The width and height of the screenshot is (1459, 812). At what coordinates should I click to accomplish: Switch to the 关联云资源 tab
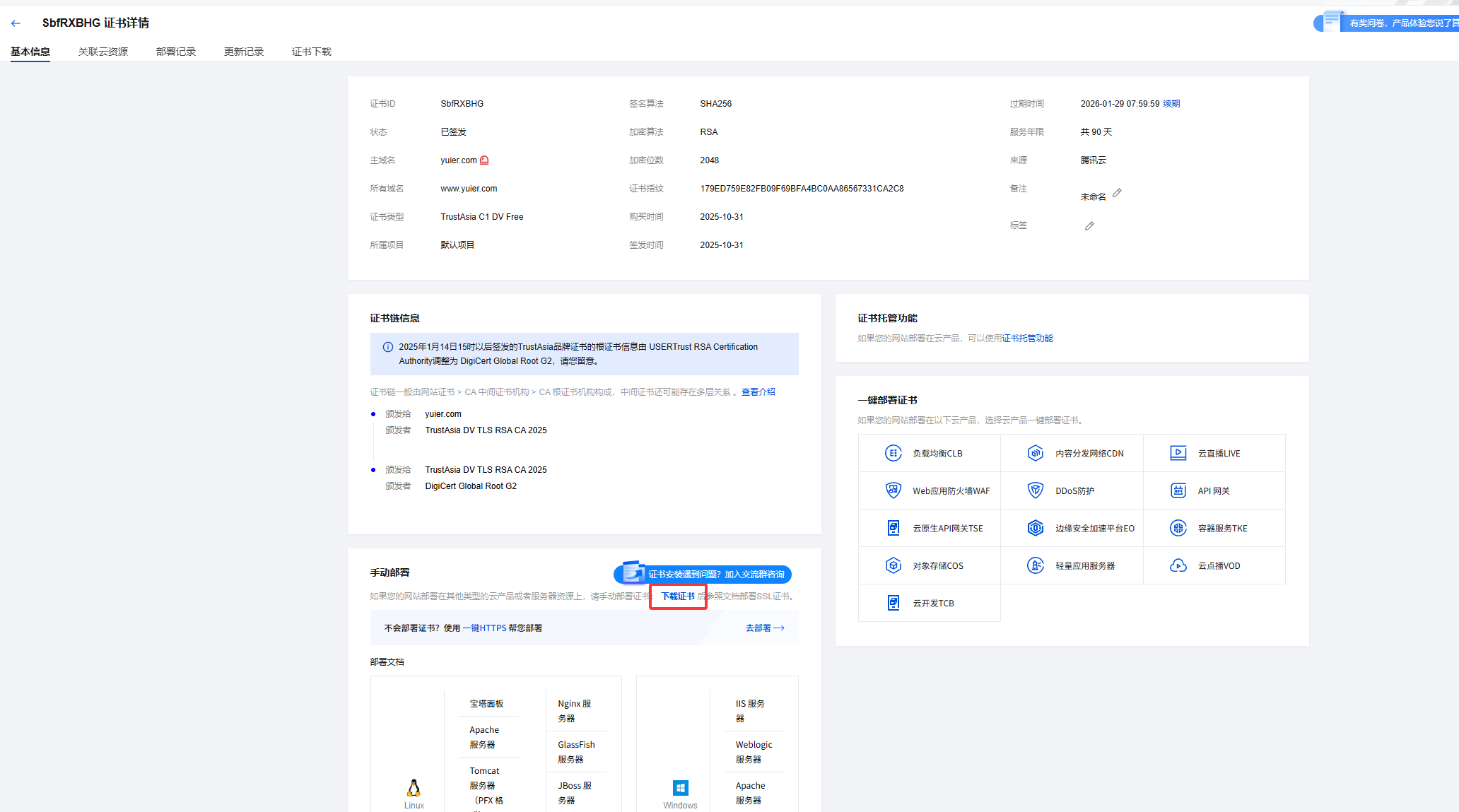(x=103, y=52)
